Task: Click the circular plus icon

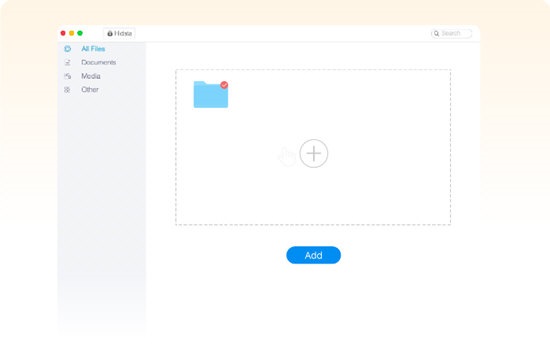Action: coord(314,153)
